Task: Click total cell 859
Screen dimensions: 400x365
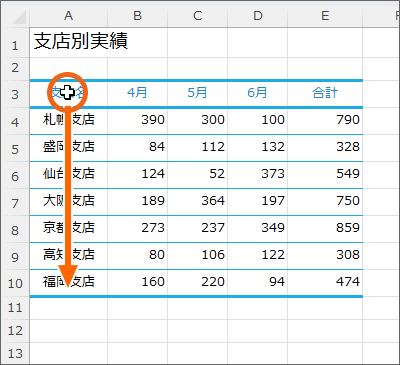Action: click(325, 229)
